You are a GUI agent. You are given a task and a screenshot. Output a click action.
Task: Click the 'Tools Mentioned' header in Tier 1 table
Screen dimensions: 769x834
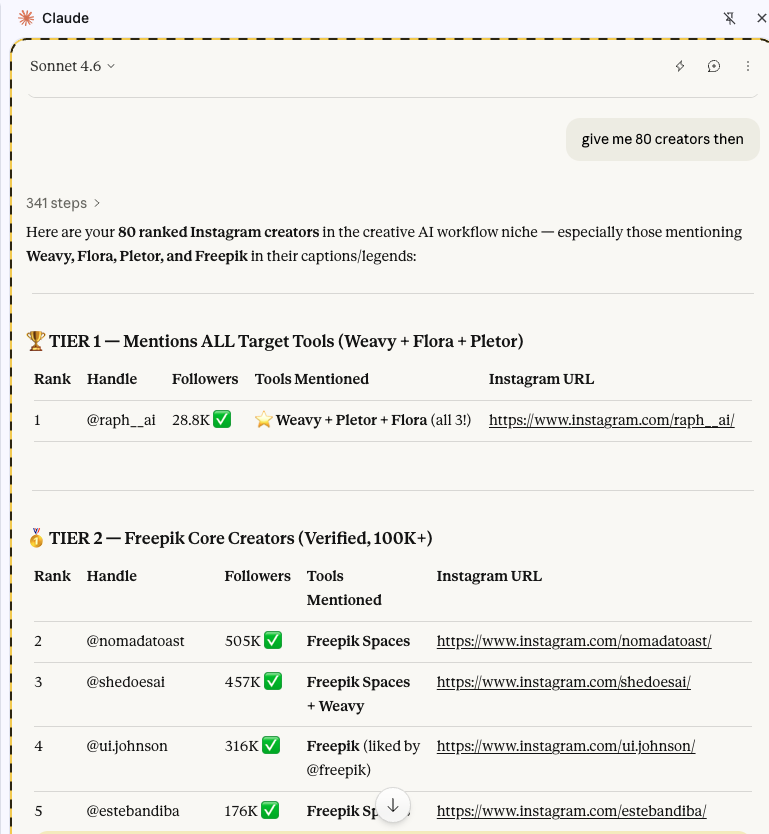click(312, 379)
